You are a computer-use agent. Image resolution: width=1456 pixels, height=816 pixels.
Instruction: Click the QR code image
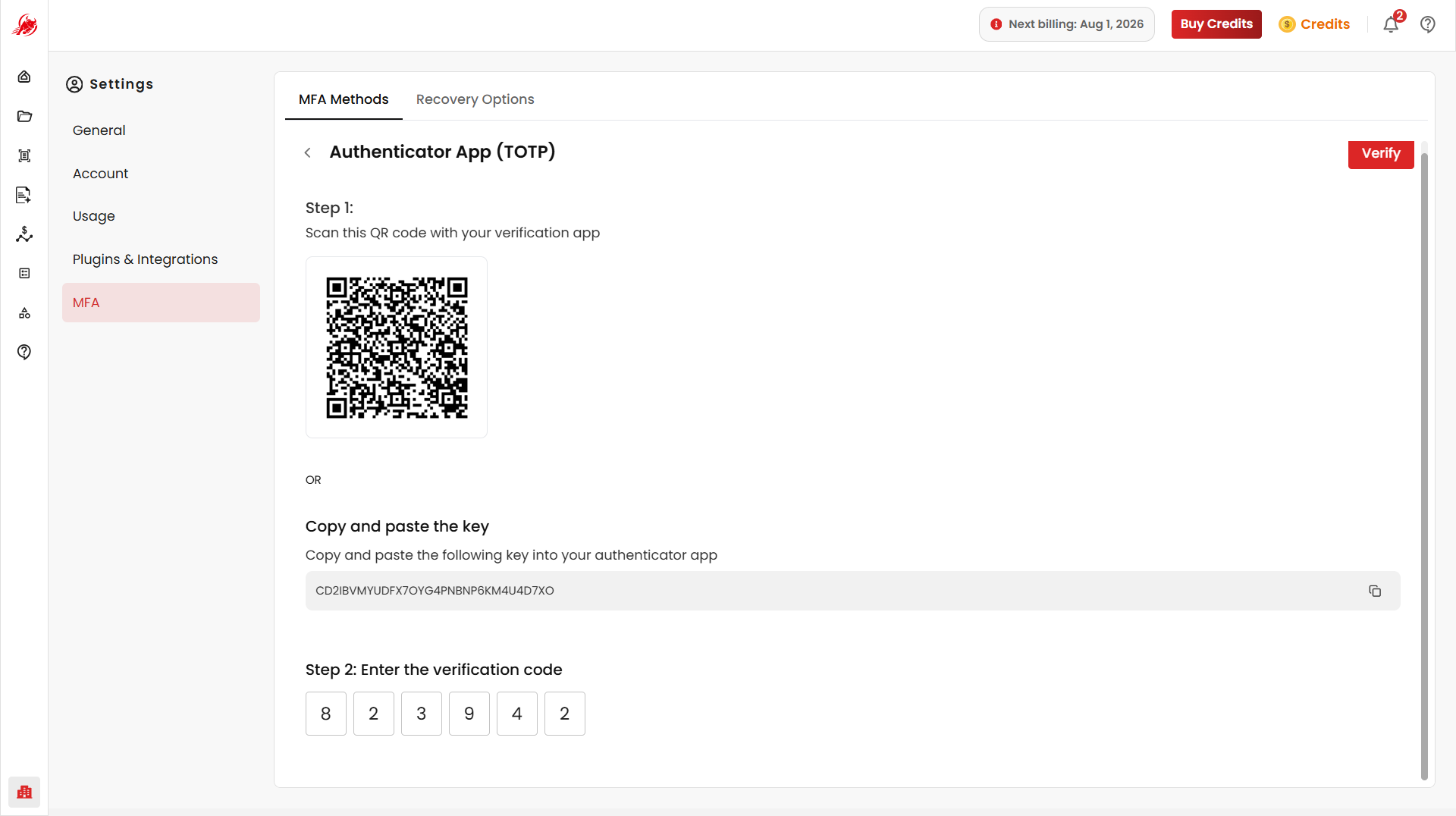(x=397, y=347)
